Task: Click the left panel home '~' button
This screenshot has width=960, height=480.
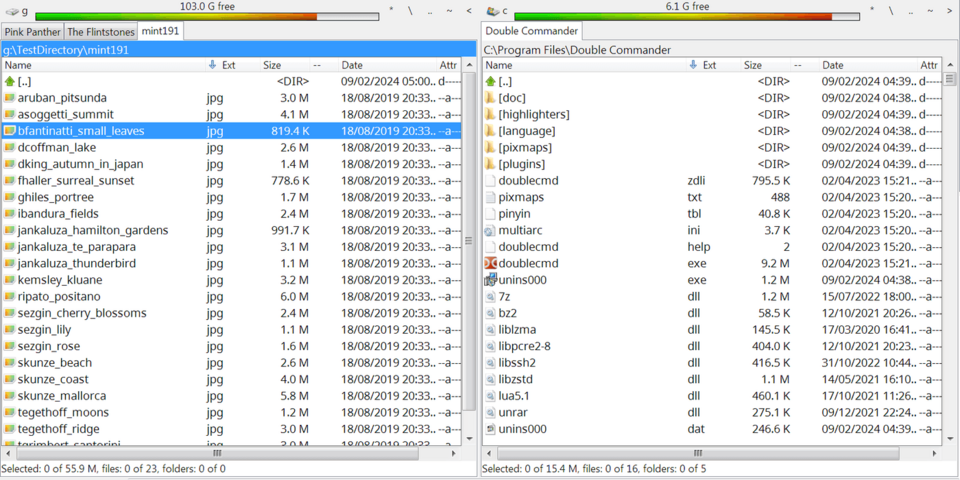Action: click(x=450, y=11)
